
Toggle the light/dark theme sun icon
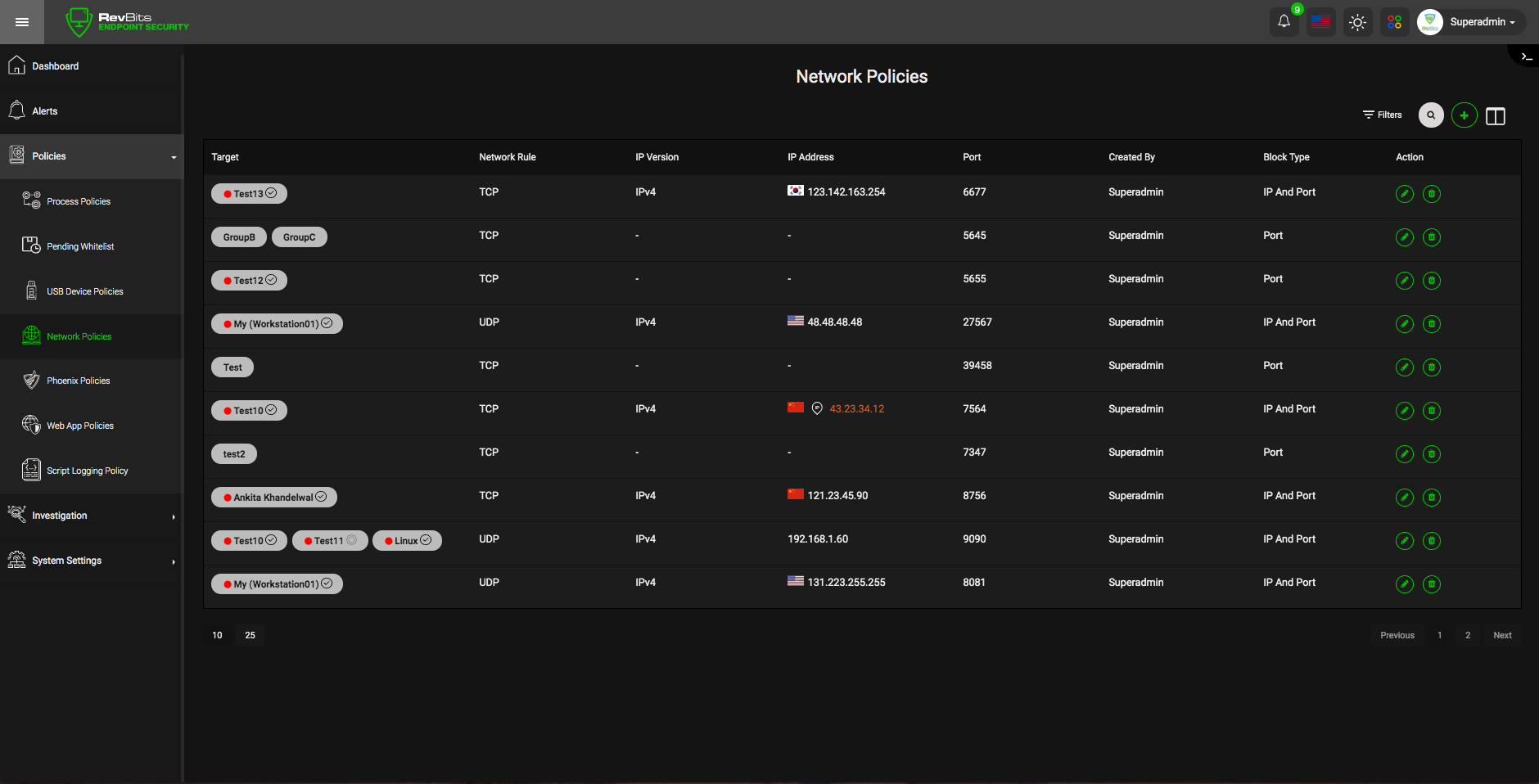[x=1357, y=22]
